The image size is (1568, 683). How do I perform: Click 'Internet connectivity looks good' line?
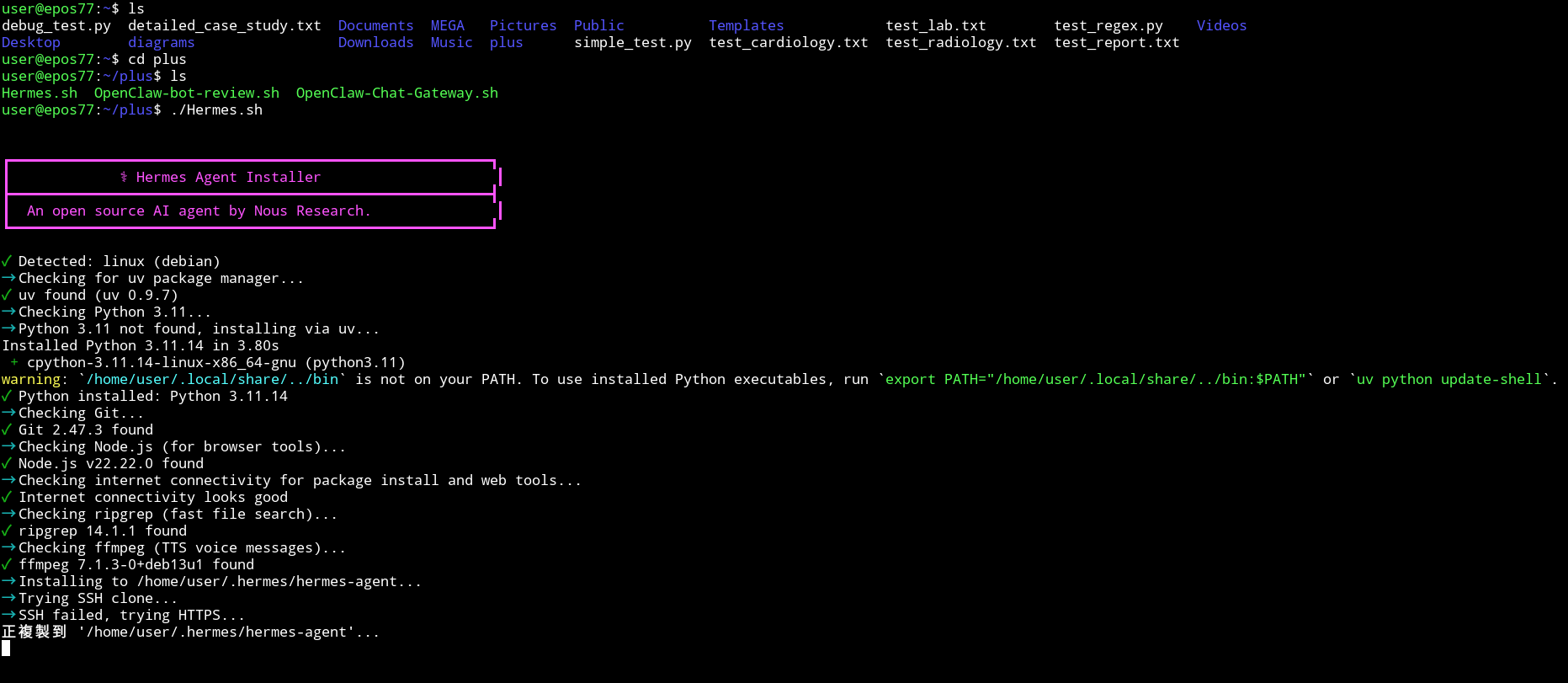(145, 498)
